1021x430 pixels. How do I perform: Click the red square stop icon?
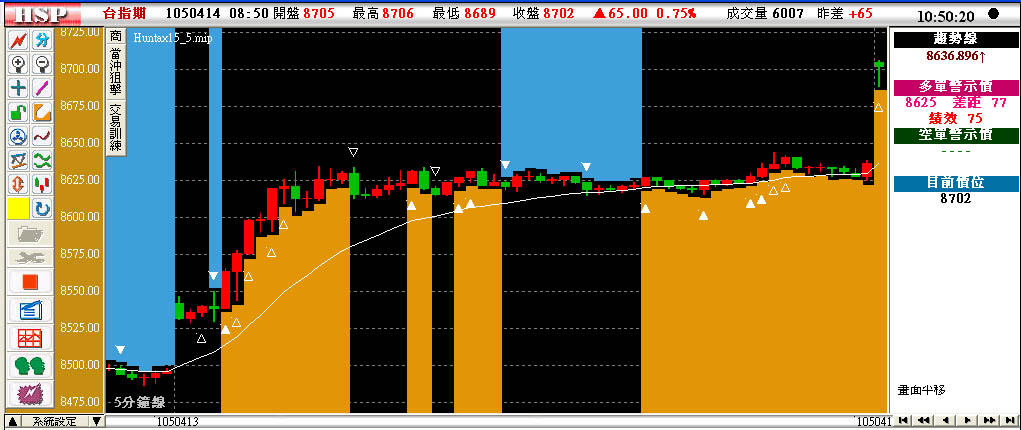tap(31, 281)
